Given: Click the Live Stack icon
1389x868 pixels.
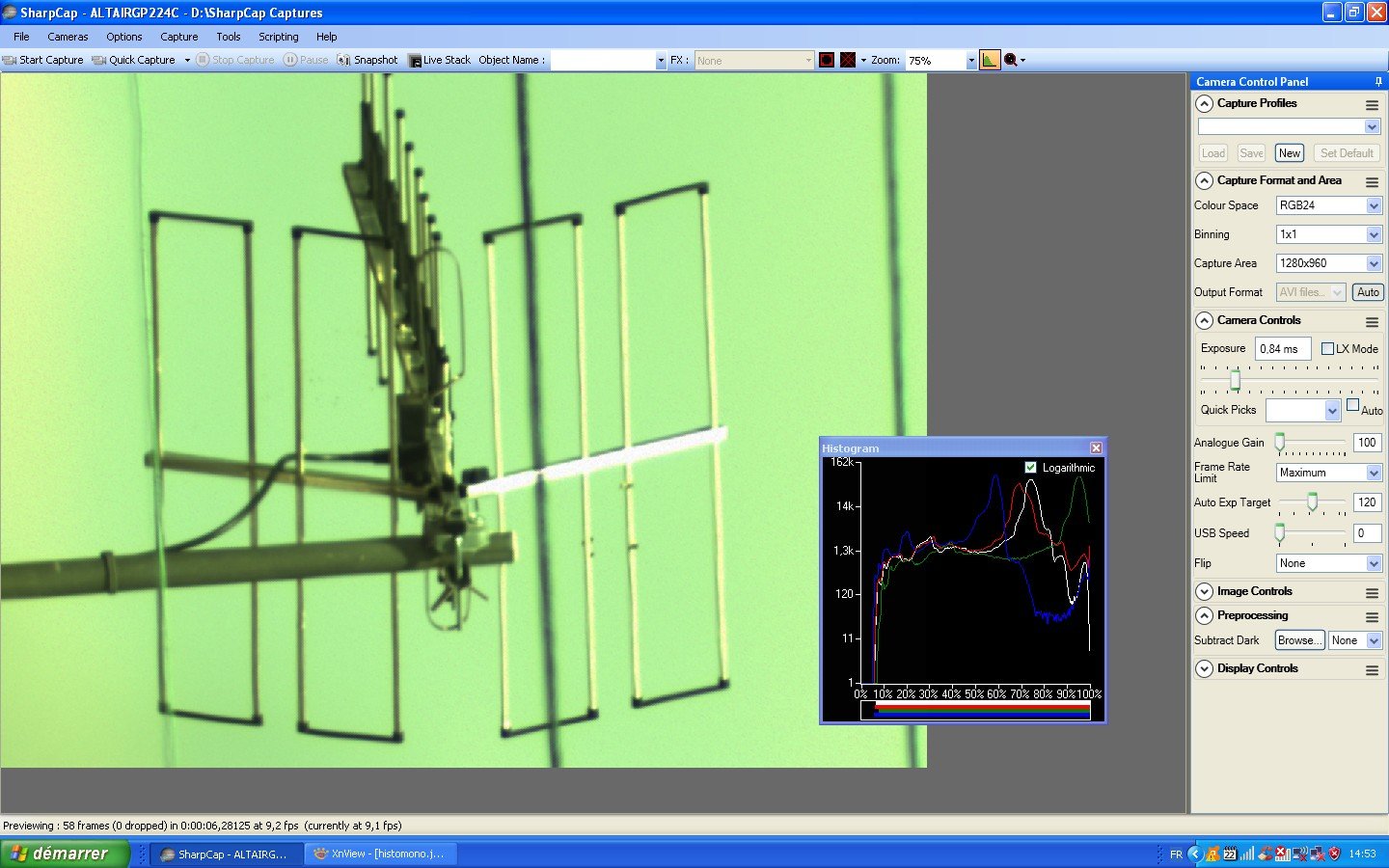Looking at the screenshot, I should point(415,60).
